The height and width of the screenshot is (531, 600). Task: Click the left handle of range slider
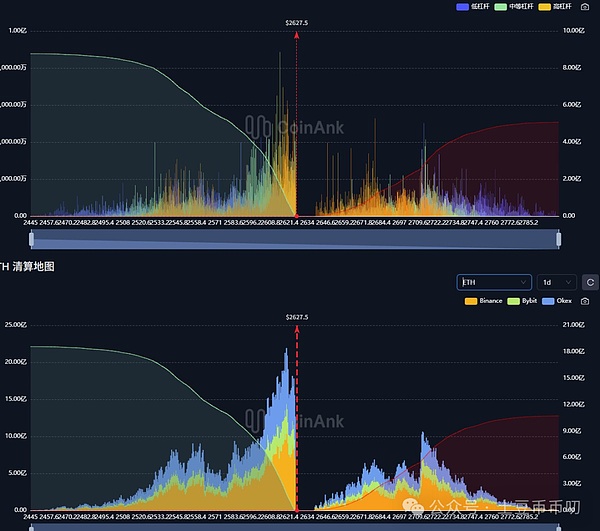(x=32, y=239)
